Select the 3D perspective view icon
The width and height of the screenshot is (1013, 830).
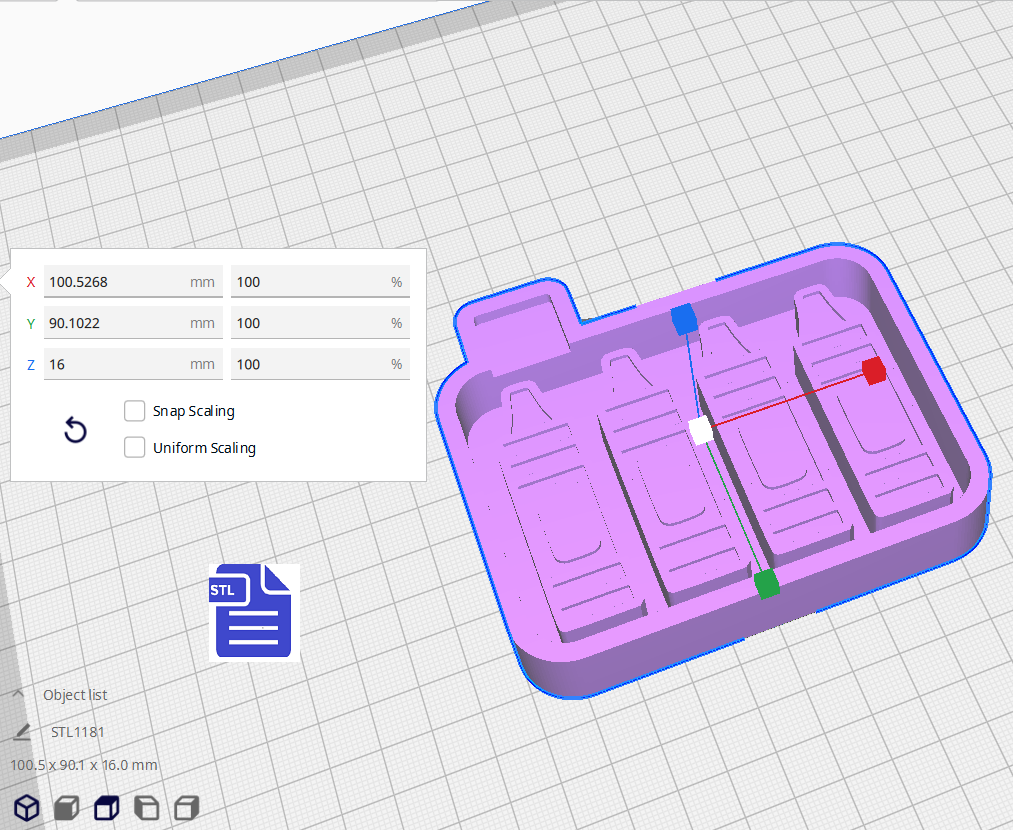27,808
